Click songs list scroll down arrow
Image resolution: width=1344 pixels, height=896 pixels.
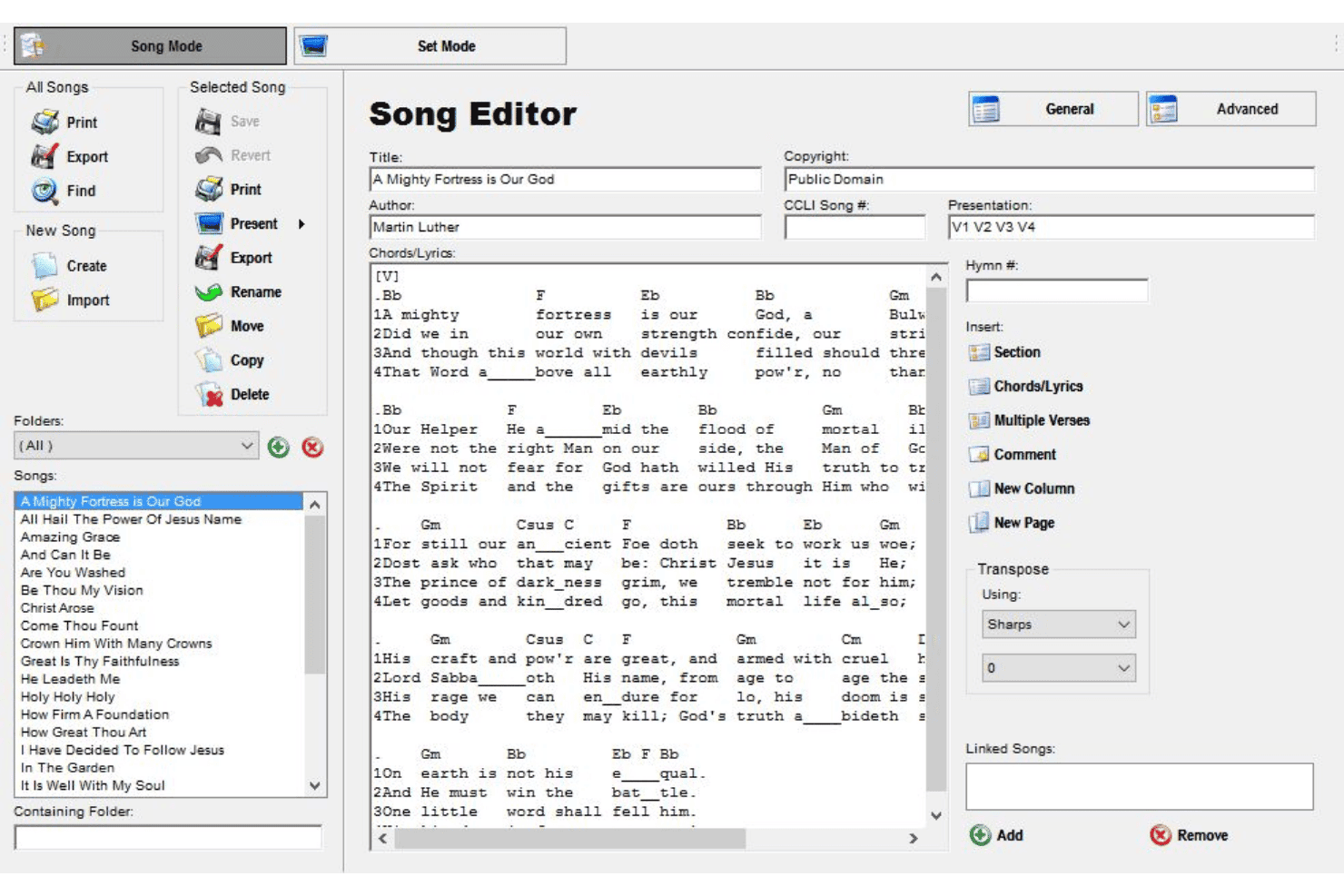click(x=315, y=786)
